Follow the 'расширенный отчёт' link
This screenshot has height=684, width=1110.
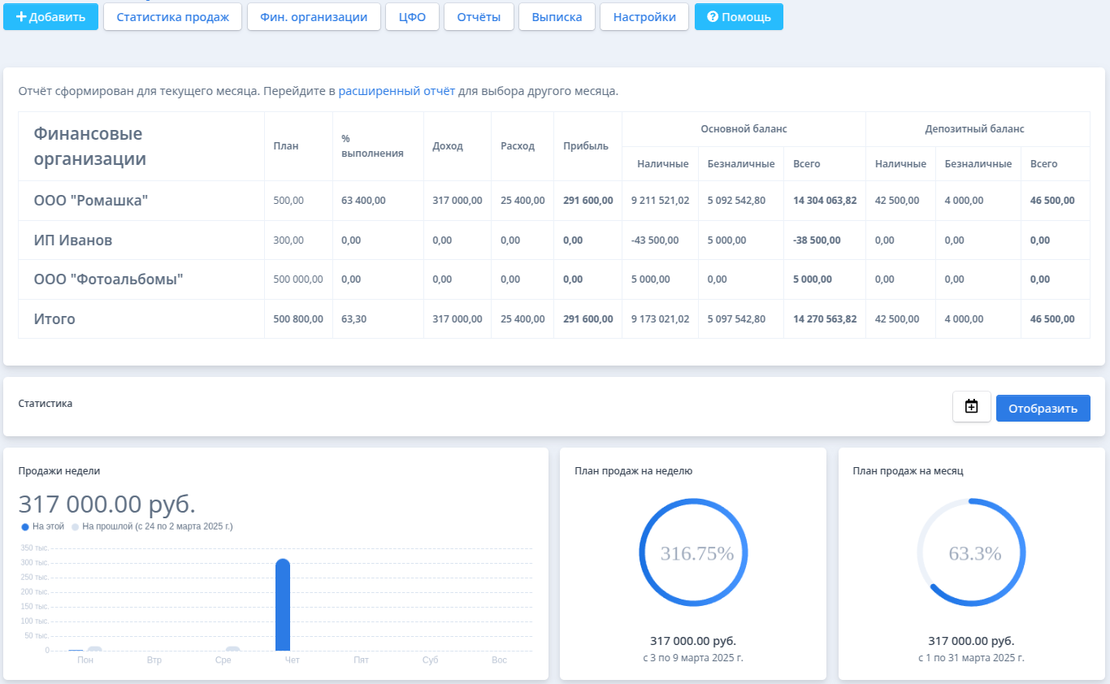(x=396, y=91)
